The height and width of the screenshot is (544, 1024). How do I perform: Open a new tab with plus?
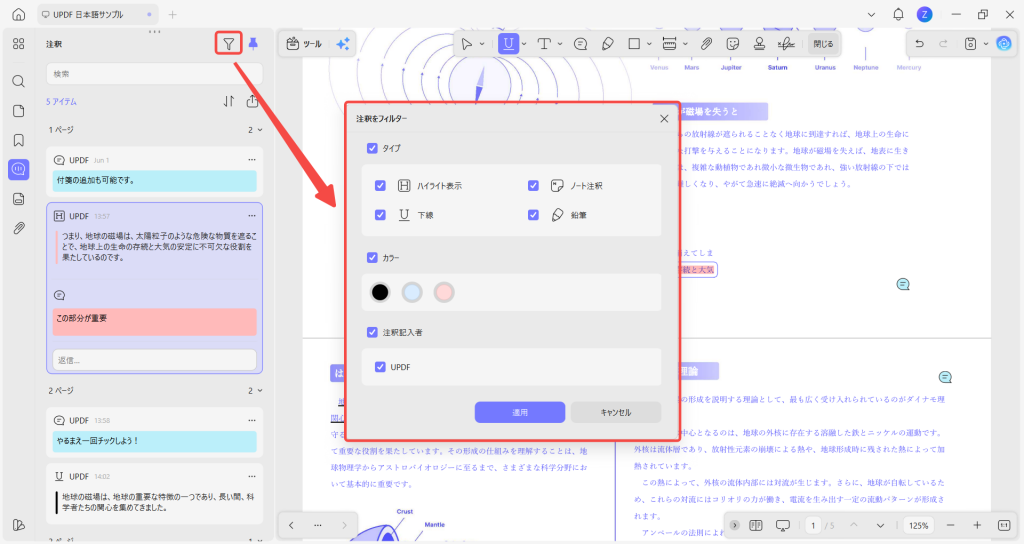pos(172,14)
